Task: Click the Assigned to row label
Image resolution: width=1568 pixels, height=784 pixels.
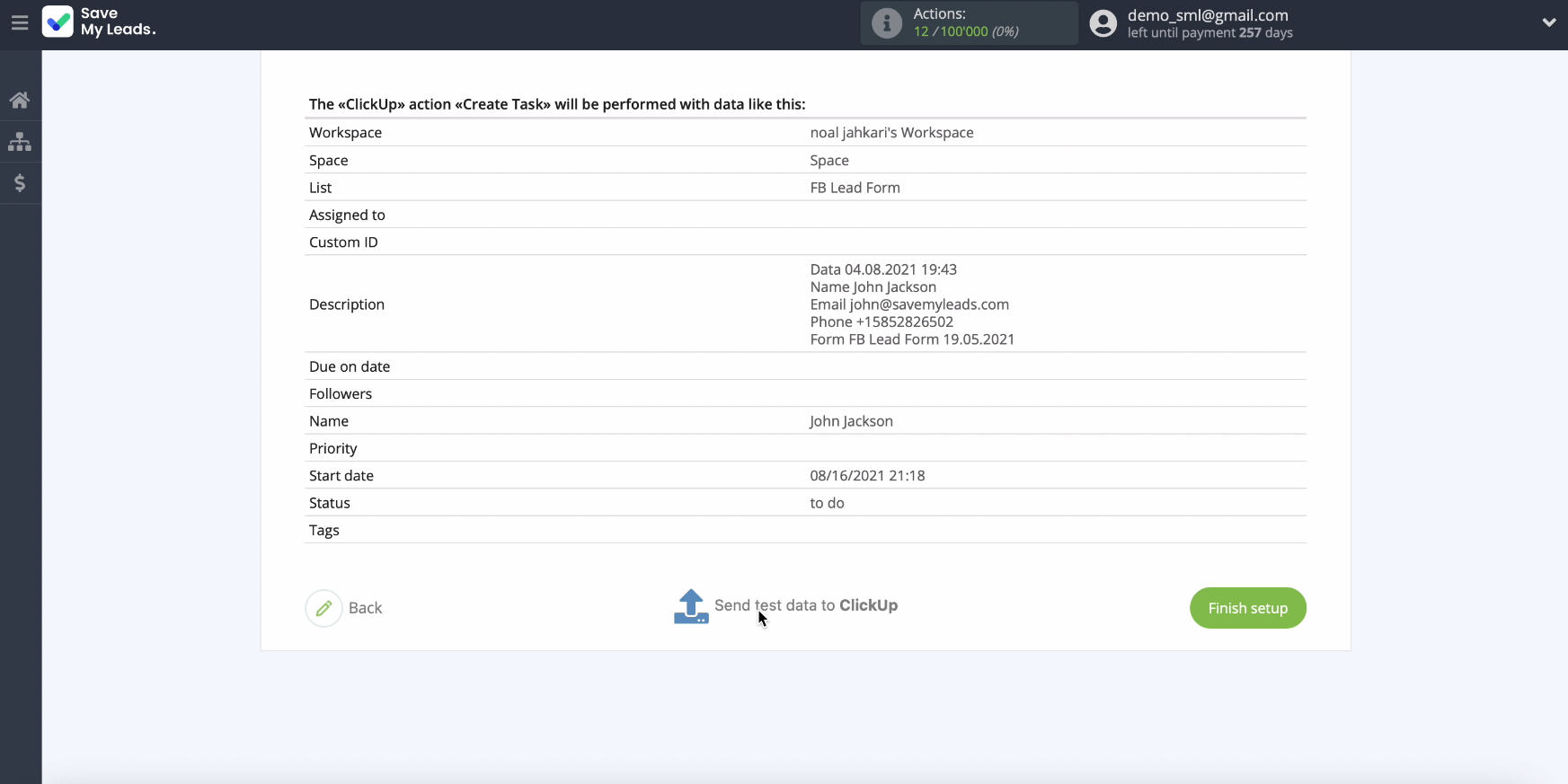Action: [347, 215]
